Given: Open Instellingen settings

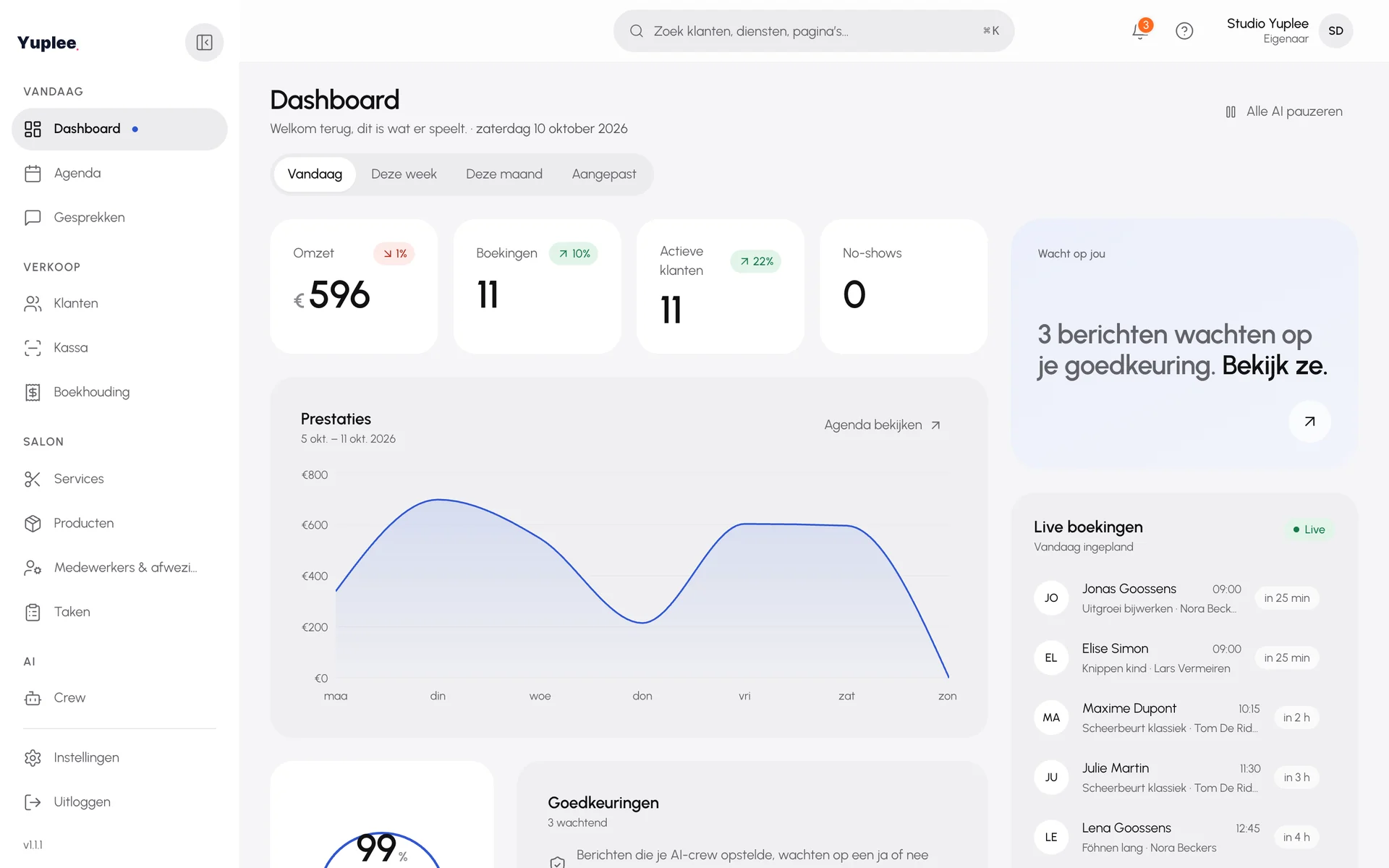Looking at the screenshot, I should (x=119, y=758).
